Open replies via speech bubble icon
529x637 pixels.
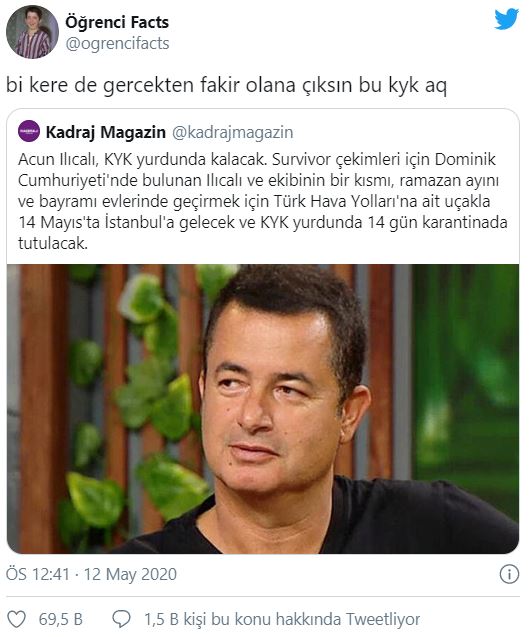pyautogui.click(x=121, y=619)
